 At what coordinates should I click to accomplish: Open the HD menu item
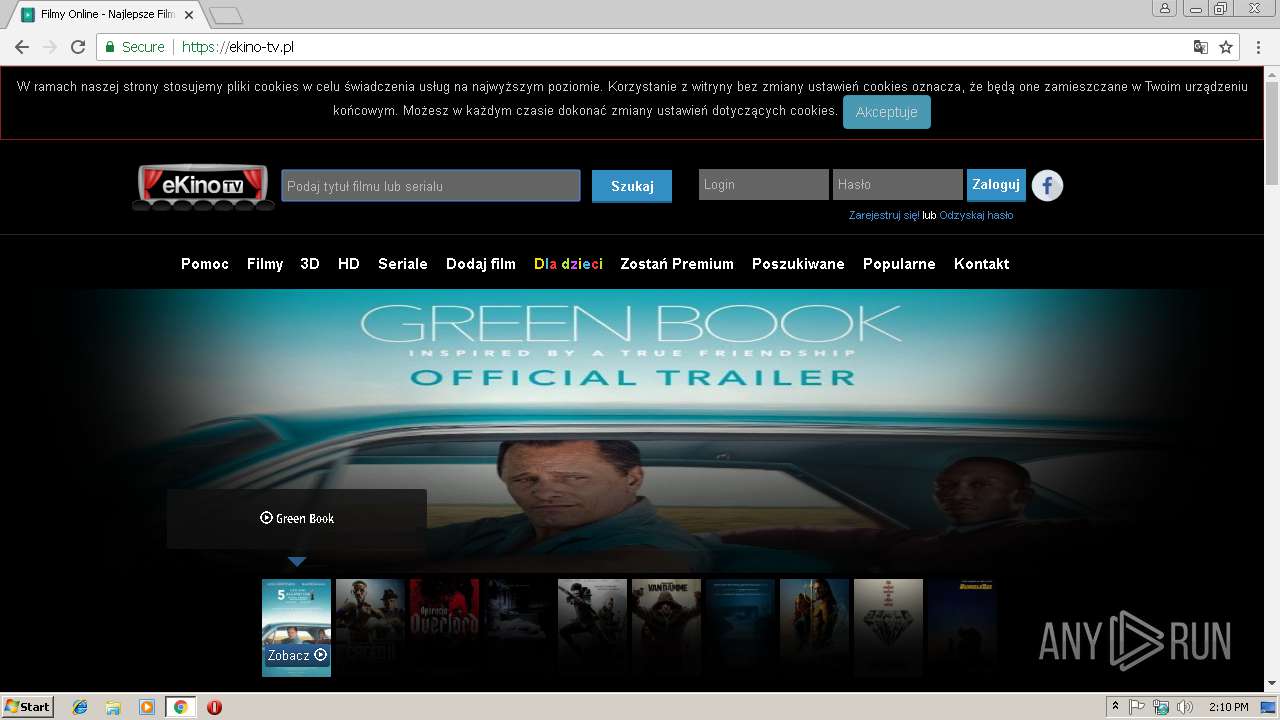349,264
